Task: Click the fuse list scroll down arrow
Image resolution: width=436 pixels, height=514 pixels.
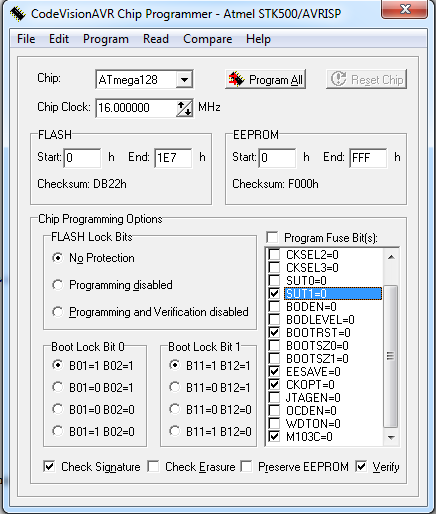Action: point(391,437)
